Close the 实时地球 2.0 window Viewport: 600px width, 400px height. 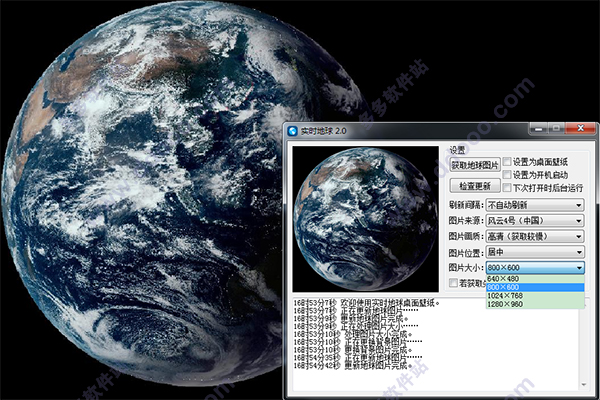[x=580, y=129]
